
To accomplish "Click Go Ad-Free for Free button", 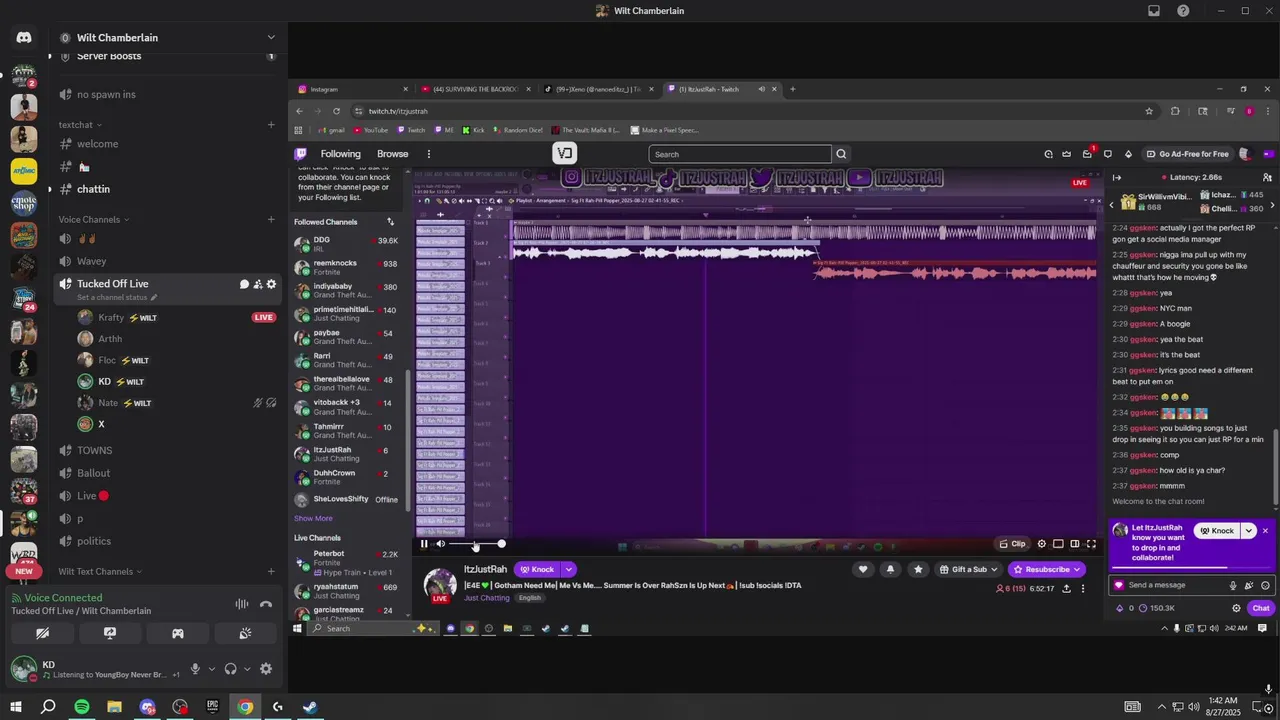I will [1187, 154].
